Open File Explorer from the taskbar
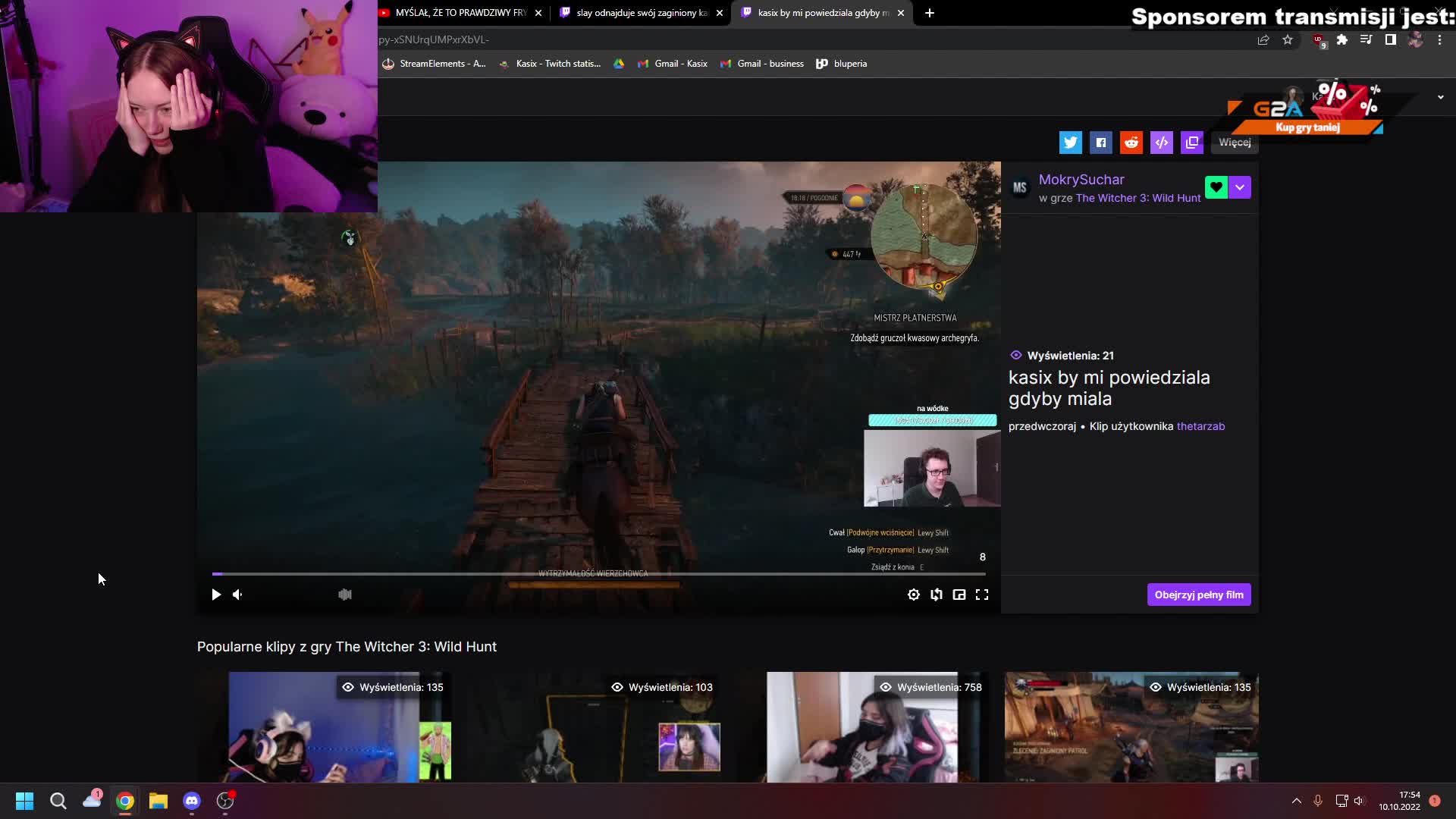The image size is (1456, 819). click(x=158, y=801)
